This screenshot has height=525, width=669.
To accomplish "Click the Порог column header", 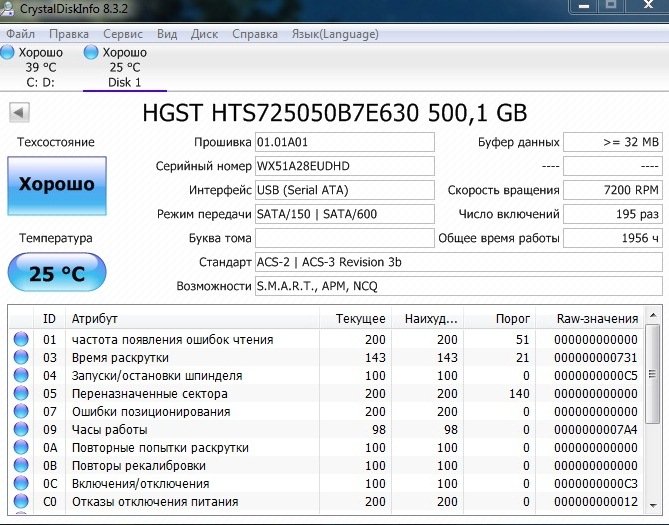I will [x=500, y=318].
